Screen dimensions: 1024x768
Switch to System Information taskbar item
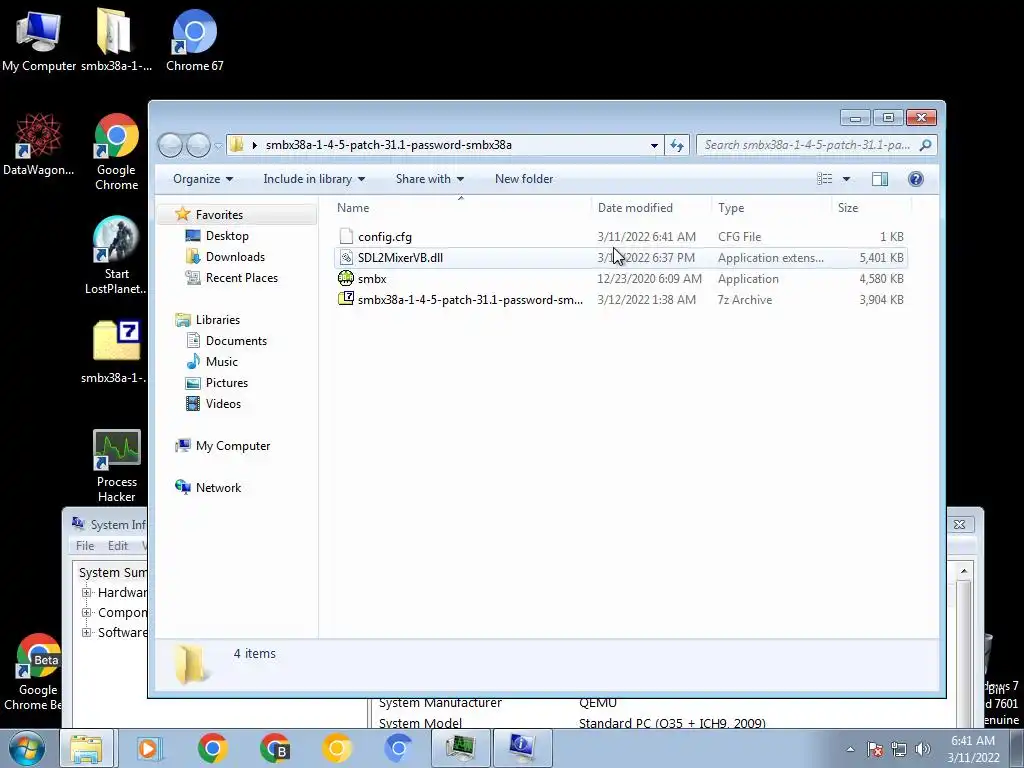tap(522, 748)
